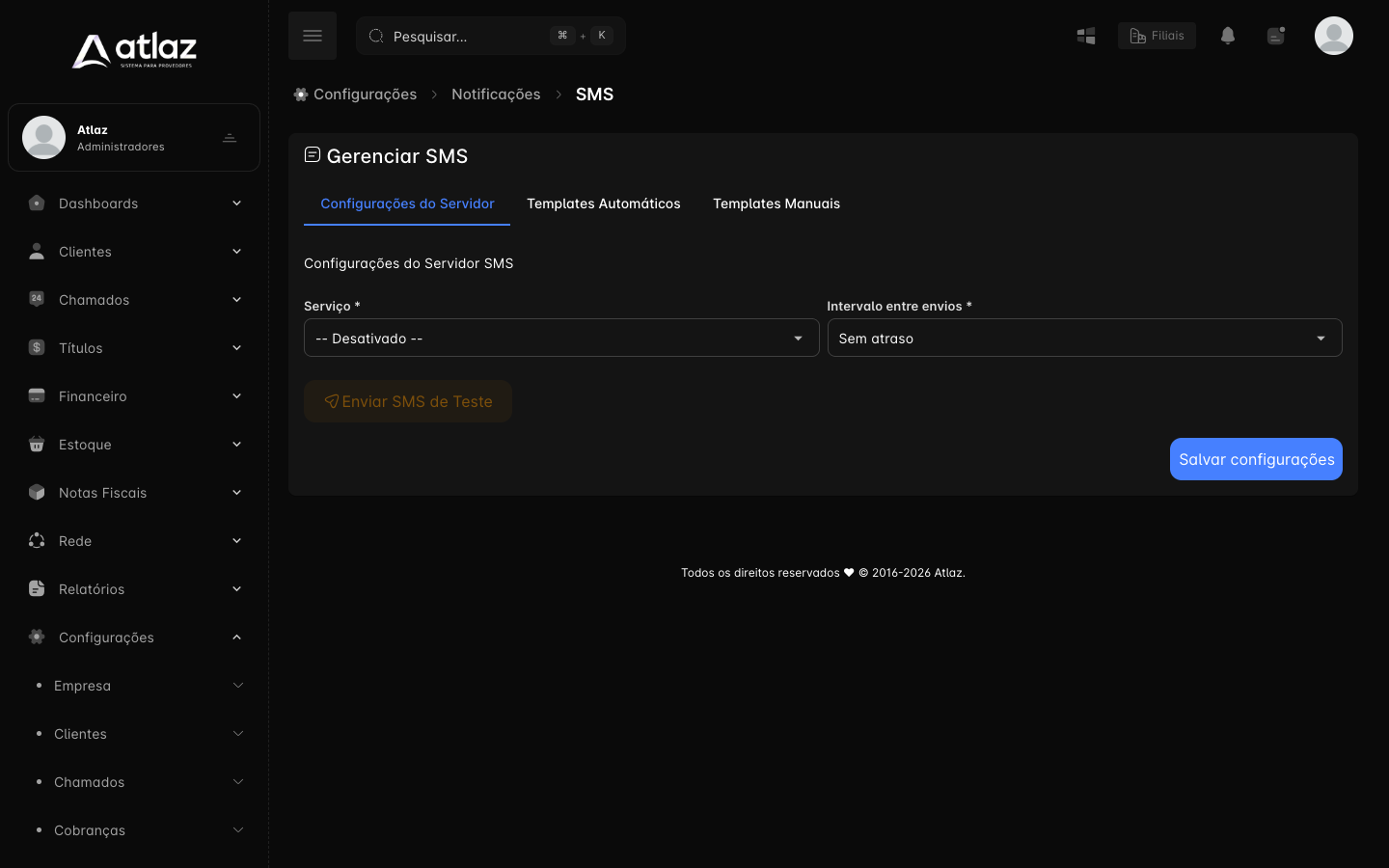Viewport: 1389px width, 868px height.
Task: Open the notifications bell
Action: (x=1228, y=36)
